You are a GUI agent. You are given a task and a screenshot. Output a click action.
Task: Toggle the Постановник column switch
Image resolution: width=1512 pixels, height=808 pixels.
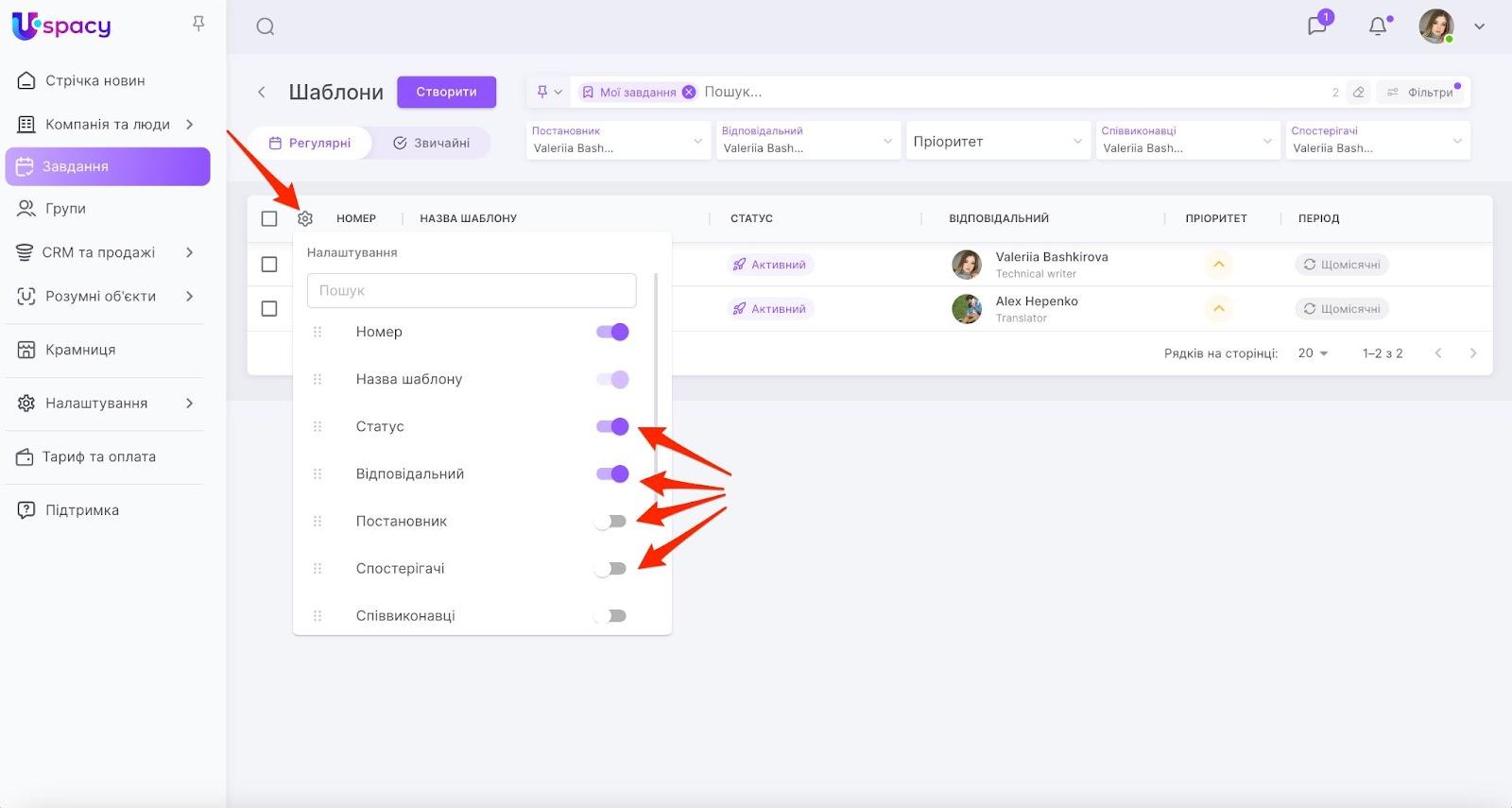tap(610, 521)
